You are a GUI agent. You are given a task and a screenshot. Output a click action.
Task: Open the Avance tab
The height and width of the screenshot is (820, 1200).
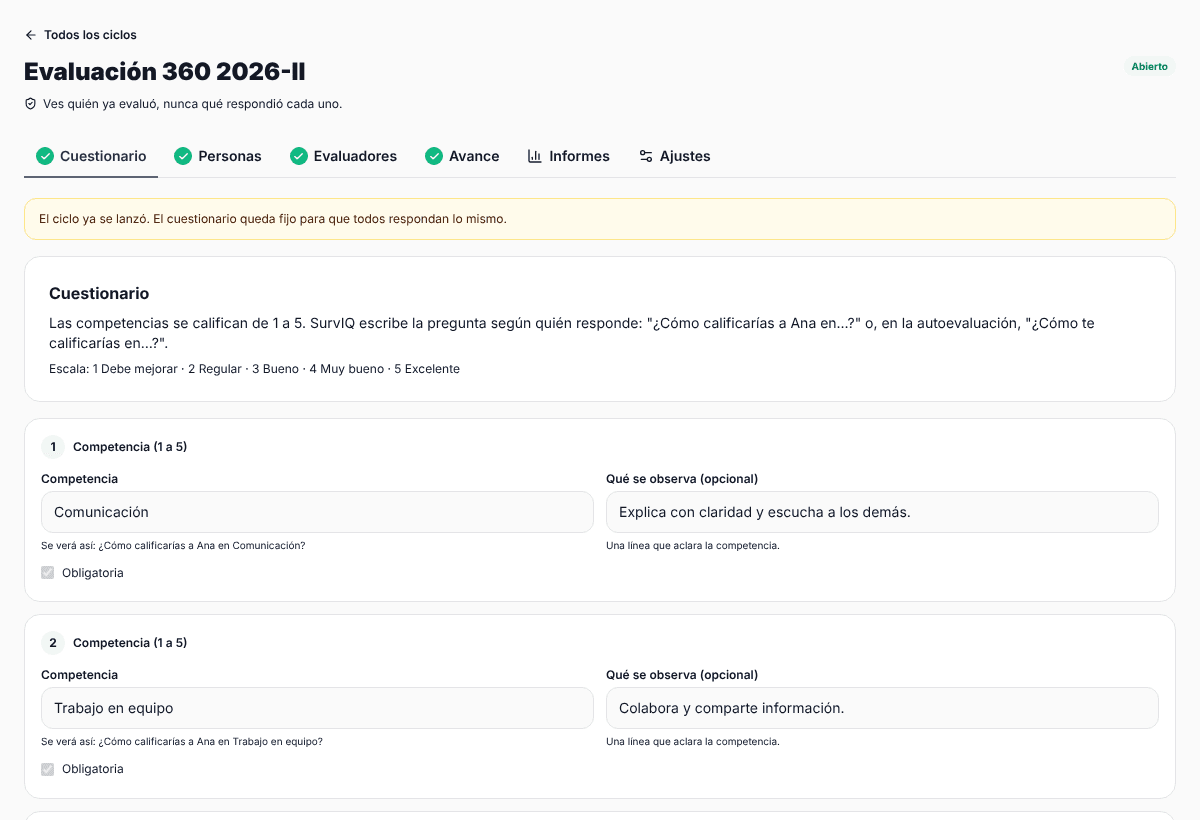tap(462, 156)
